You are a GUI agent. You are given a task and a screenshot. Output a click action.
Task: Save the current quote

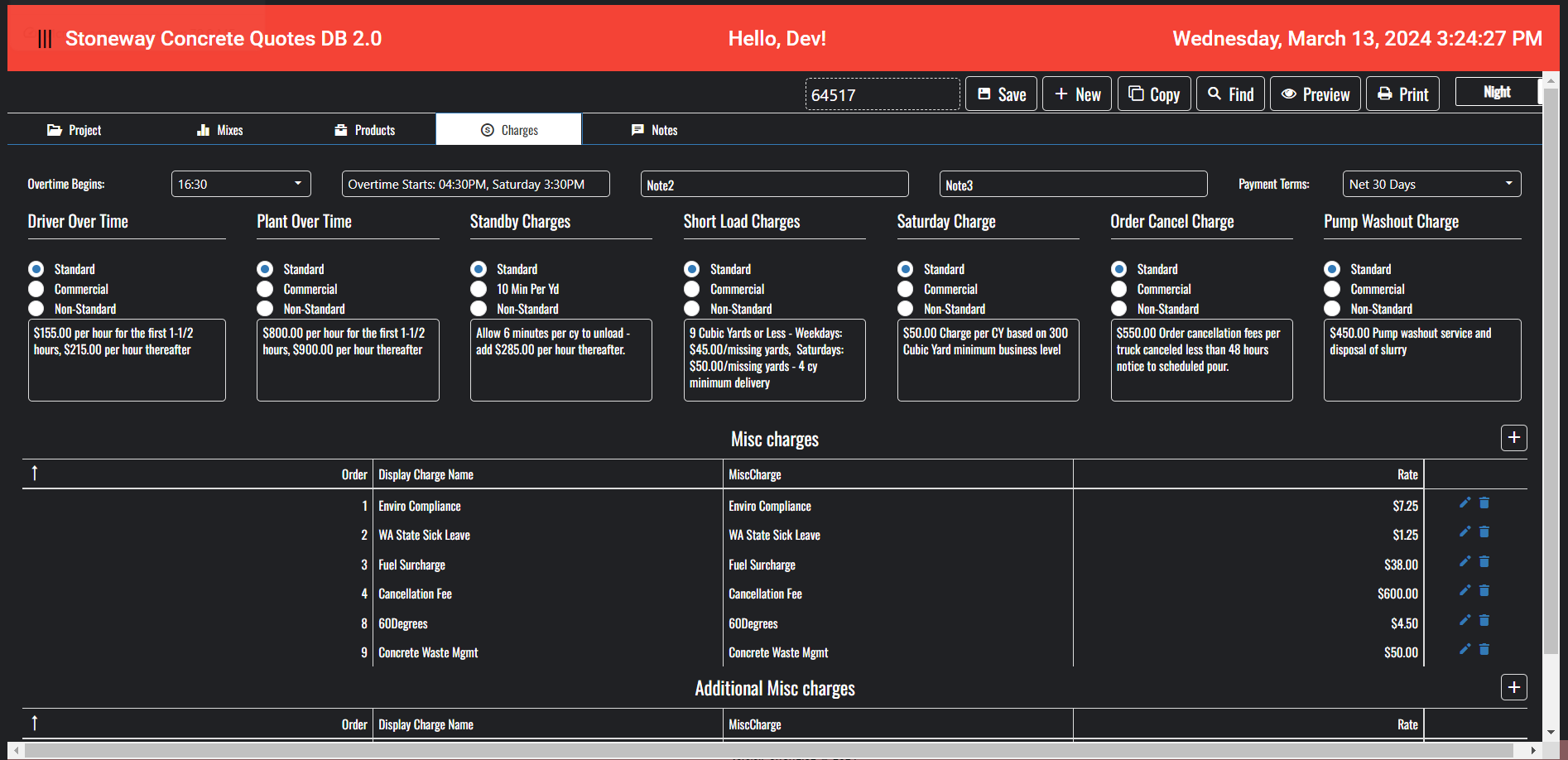coord(1002,94)
